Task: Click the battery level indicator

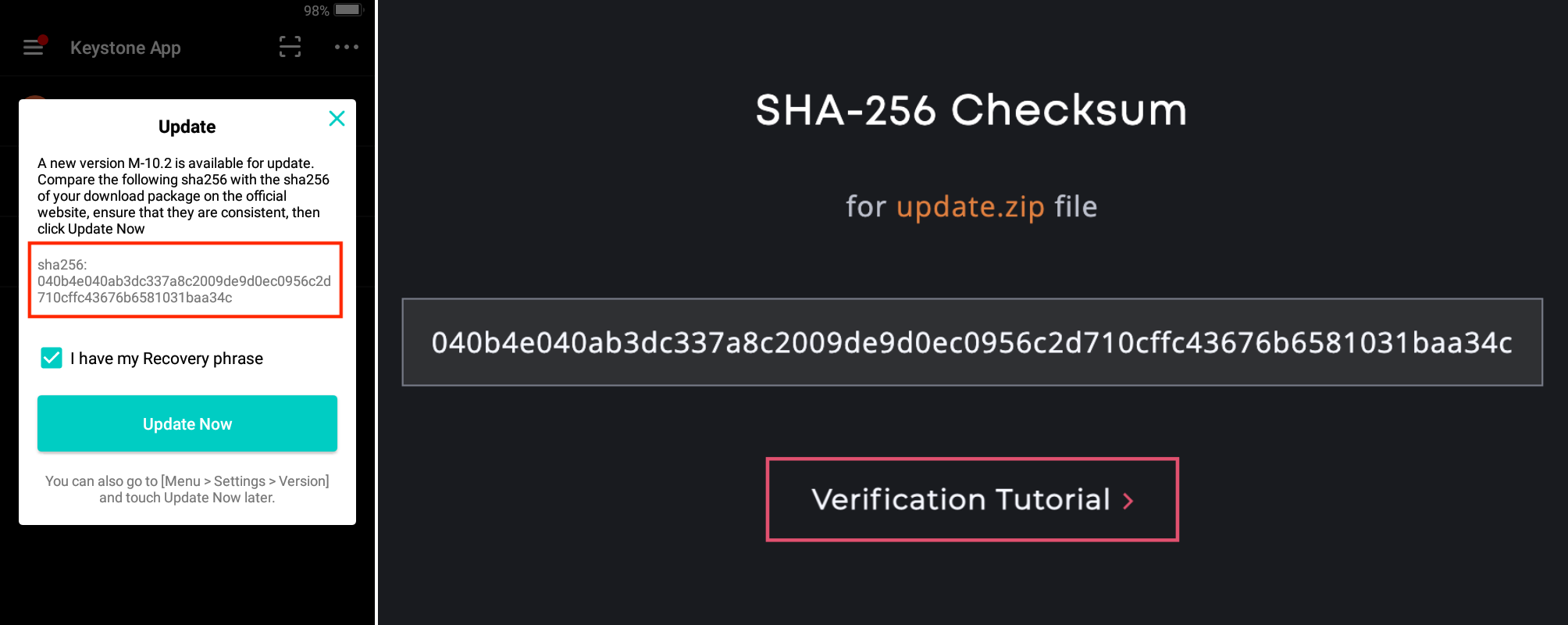Action: pos(346,10)
